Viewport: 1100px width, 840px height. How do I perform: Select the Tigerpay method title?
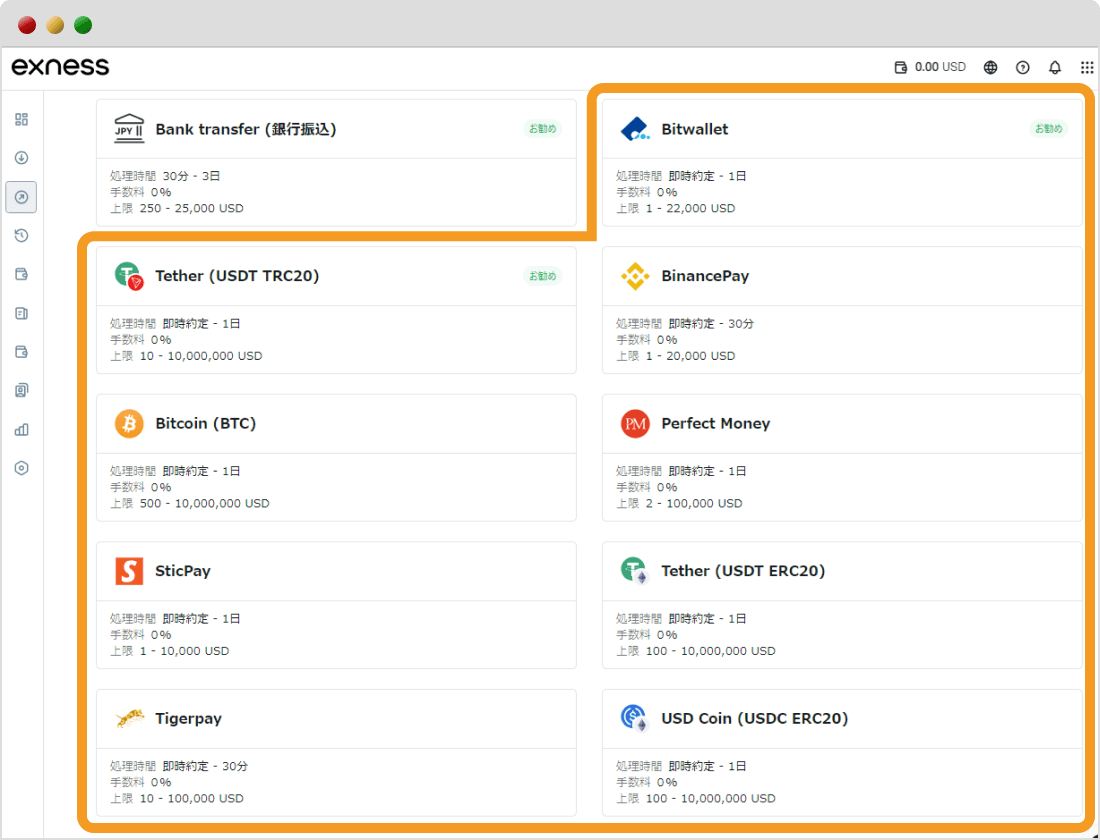coord(188,719)
